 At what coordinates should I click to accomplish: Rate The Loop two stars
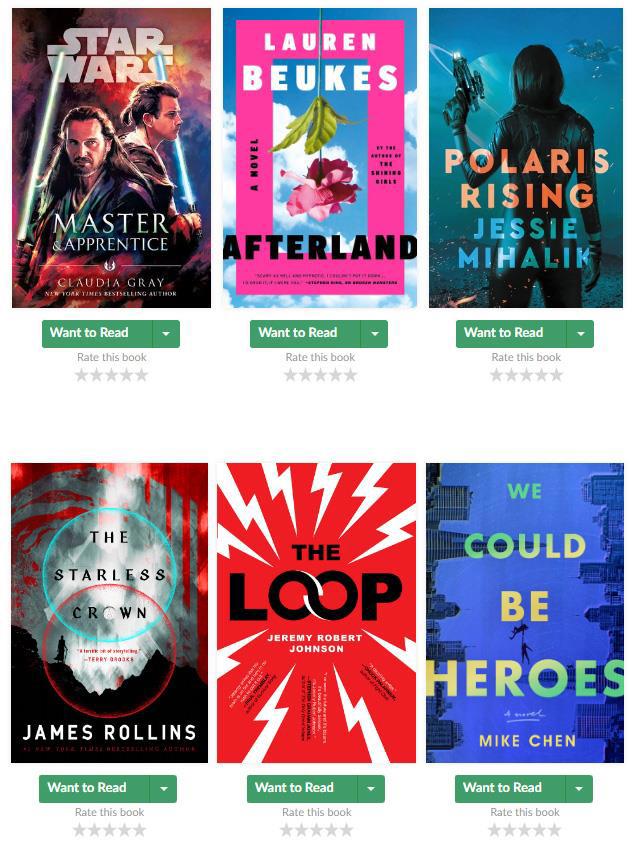coord(302,830)
